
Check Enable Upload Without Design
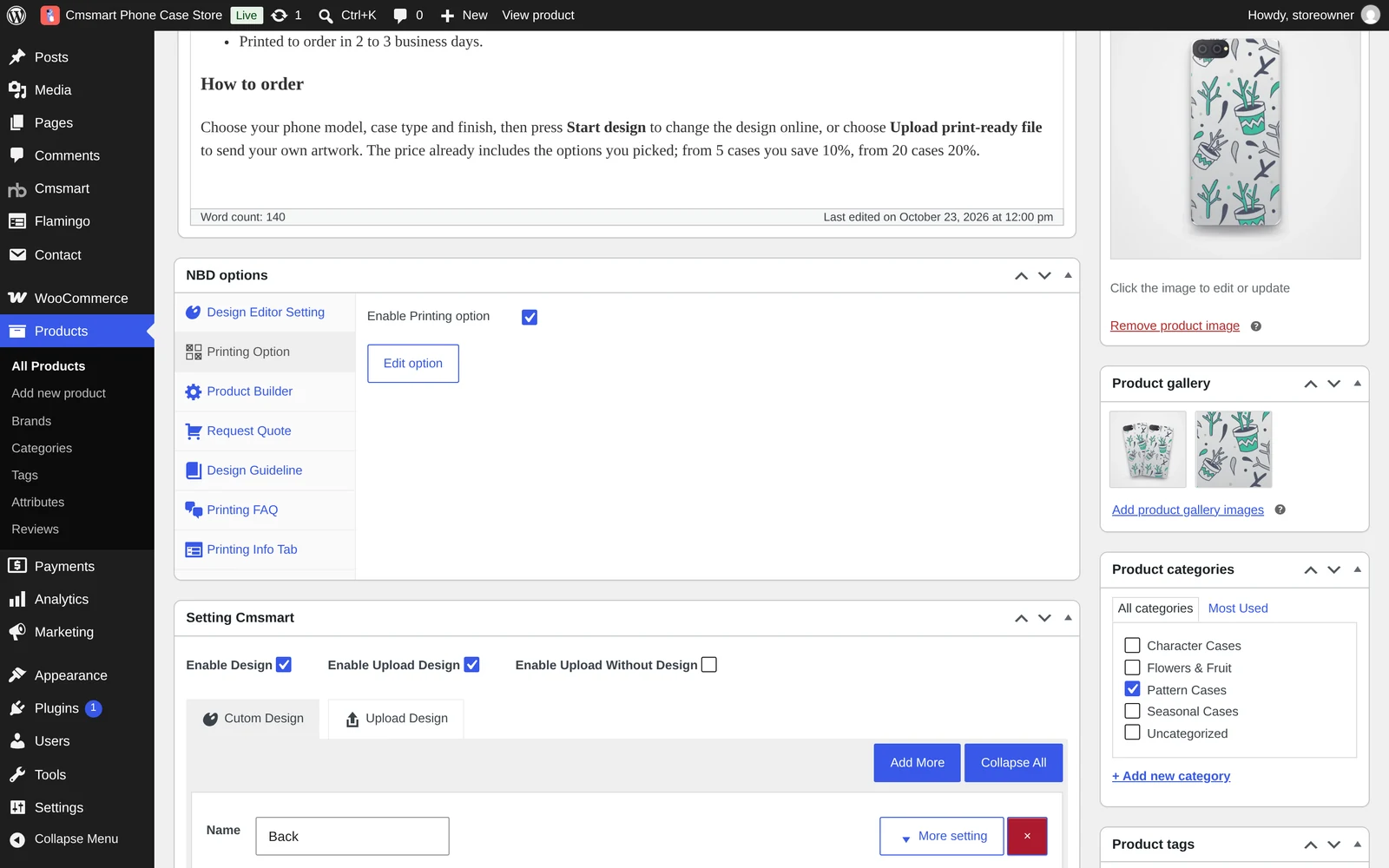click(x=709, y=665)
